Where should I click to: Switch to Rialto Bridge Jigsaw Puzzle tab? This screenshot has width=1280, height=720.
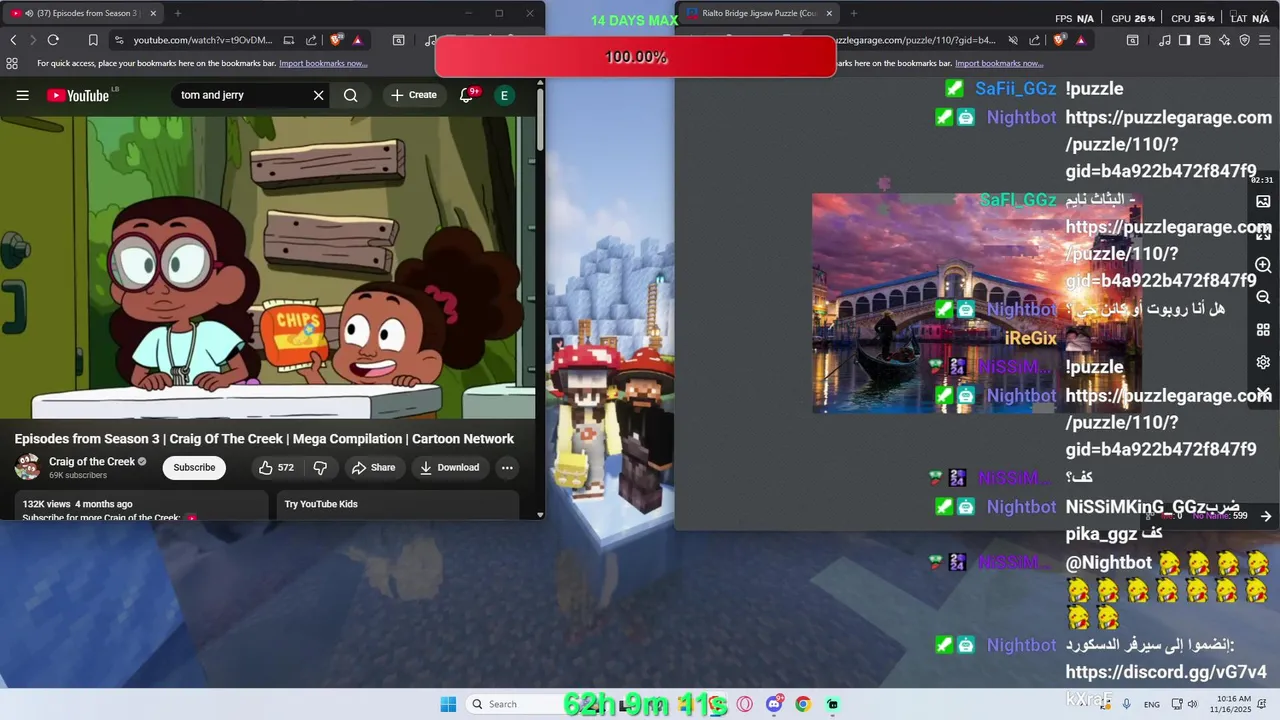759,13
